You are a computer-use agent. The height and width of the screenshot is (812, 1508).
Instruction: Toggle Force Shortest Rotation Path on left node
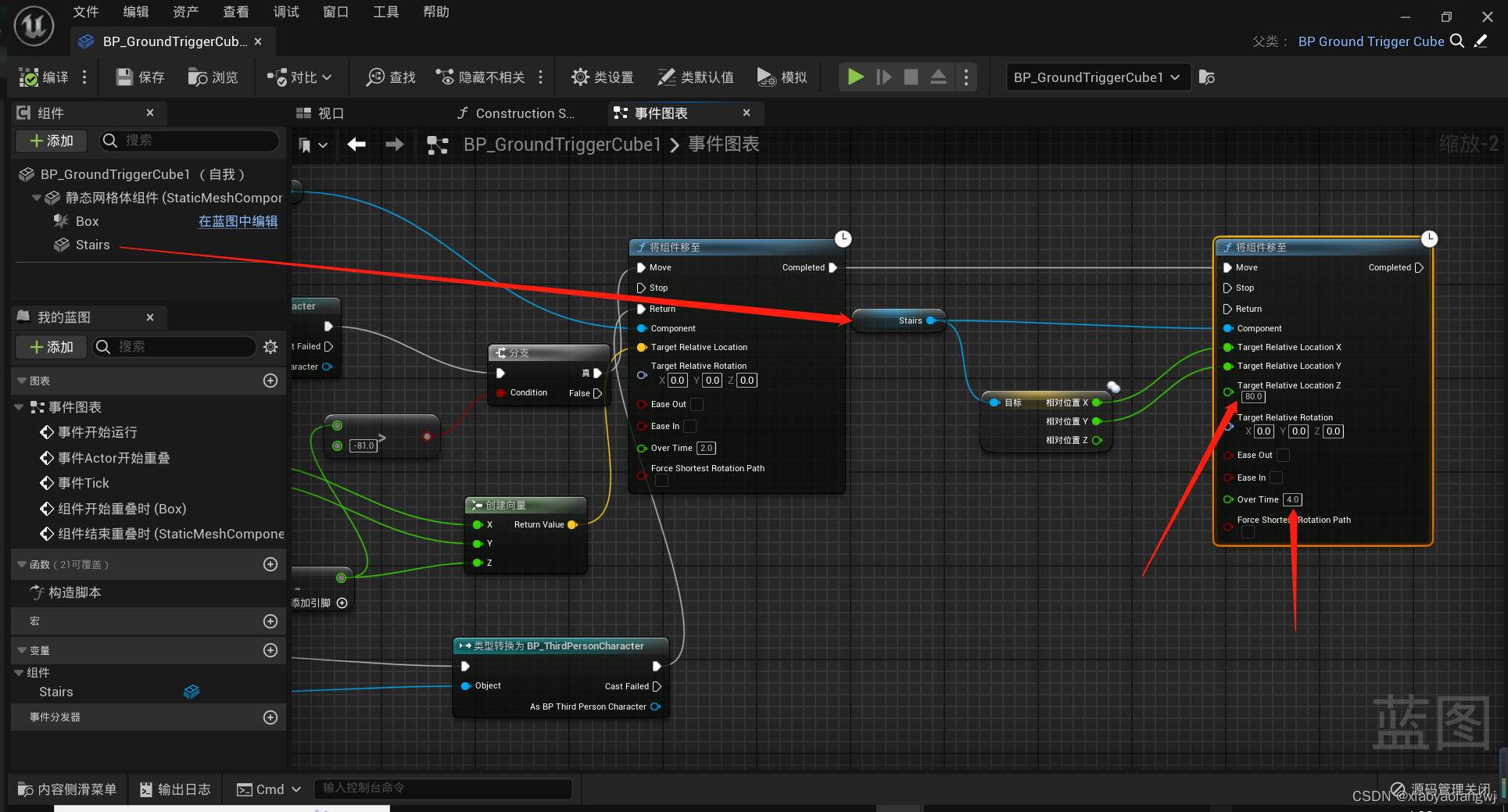(661, 481)
